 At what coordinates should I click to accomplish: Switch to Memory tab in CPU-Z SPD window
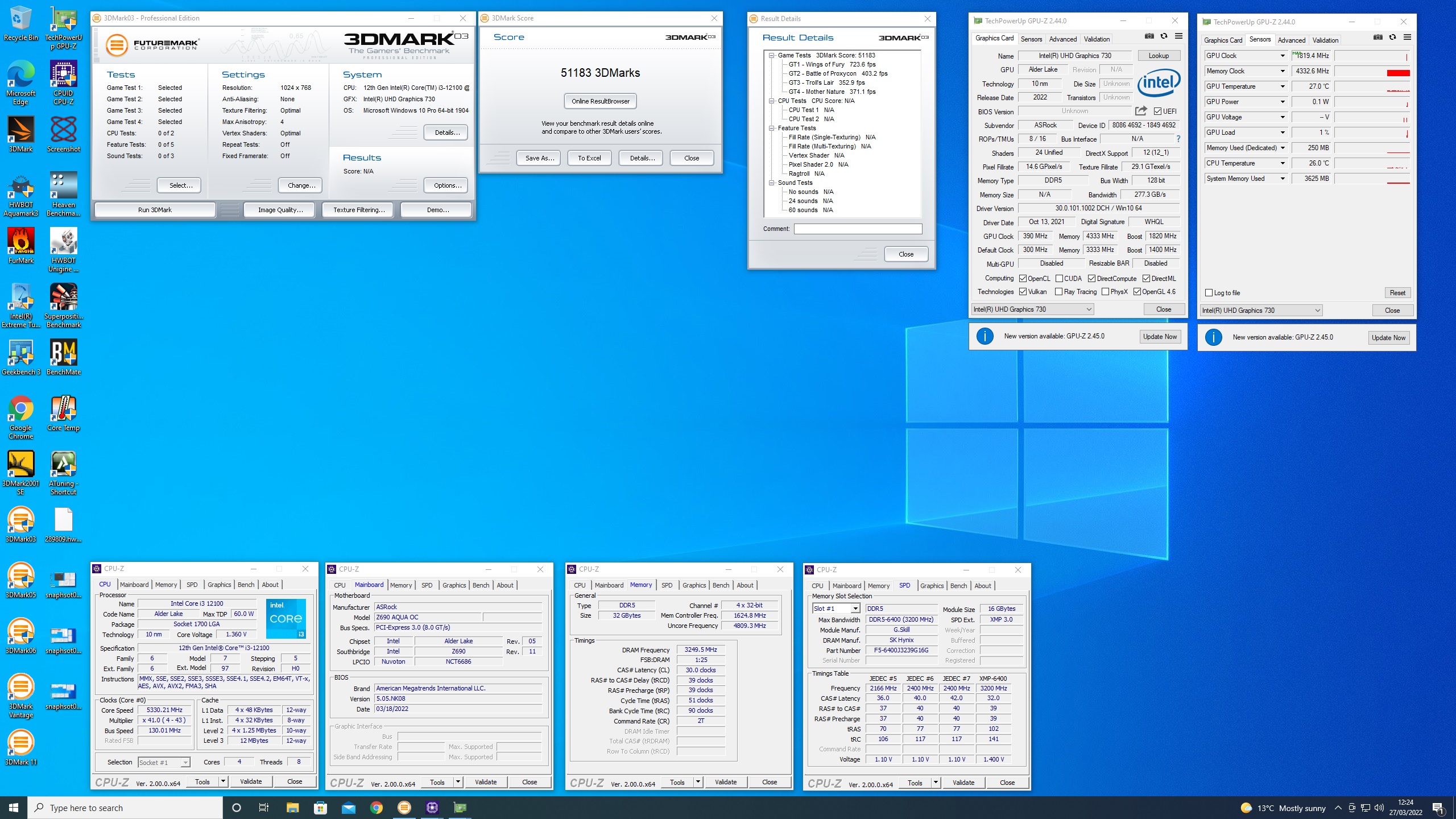point(878,586)
